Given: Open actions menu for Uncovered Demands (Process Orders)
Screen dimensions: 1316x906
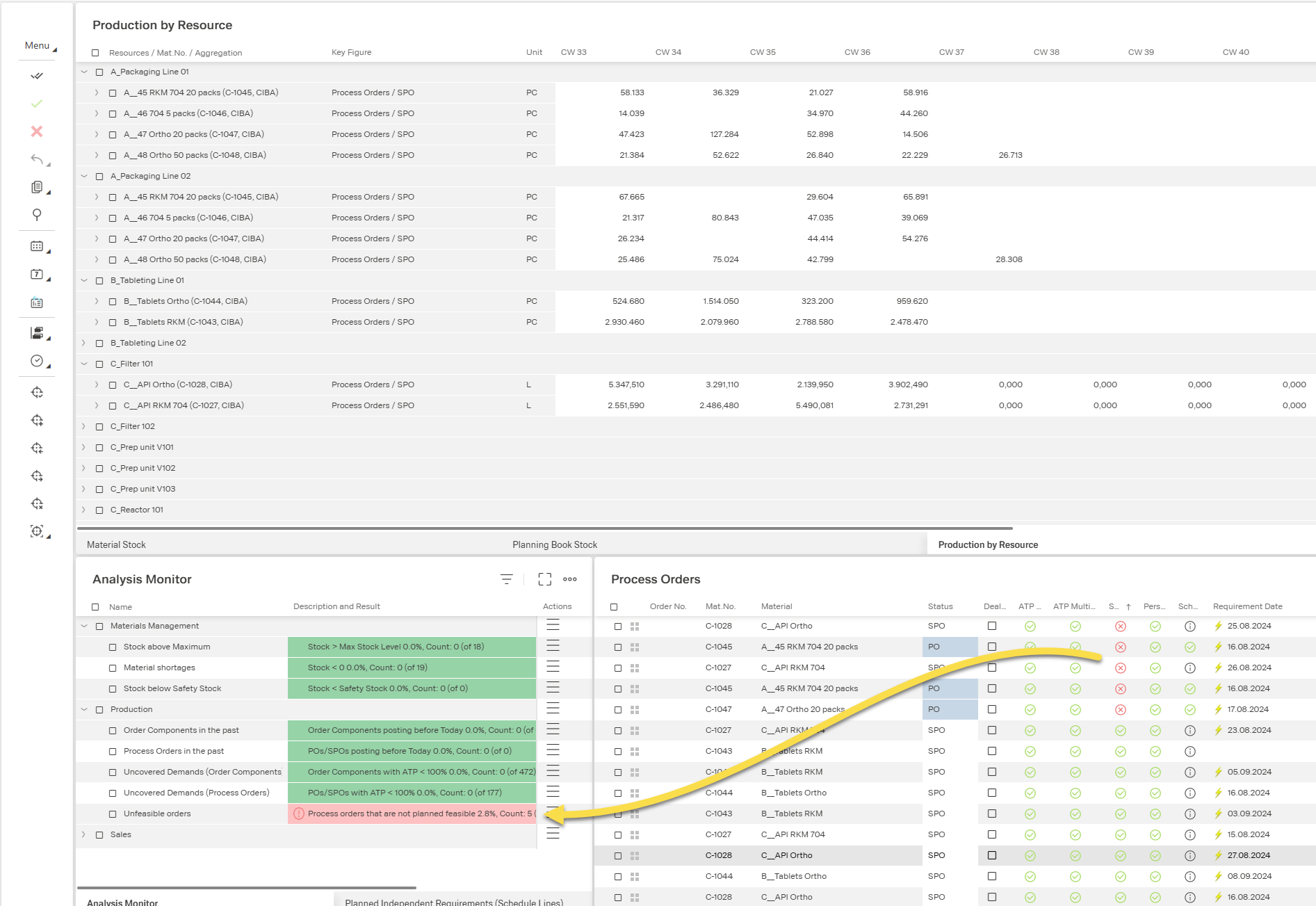Looking at the screenshot, I should (553, 793).
